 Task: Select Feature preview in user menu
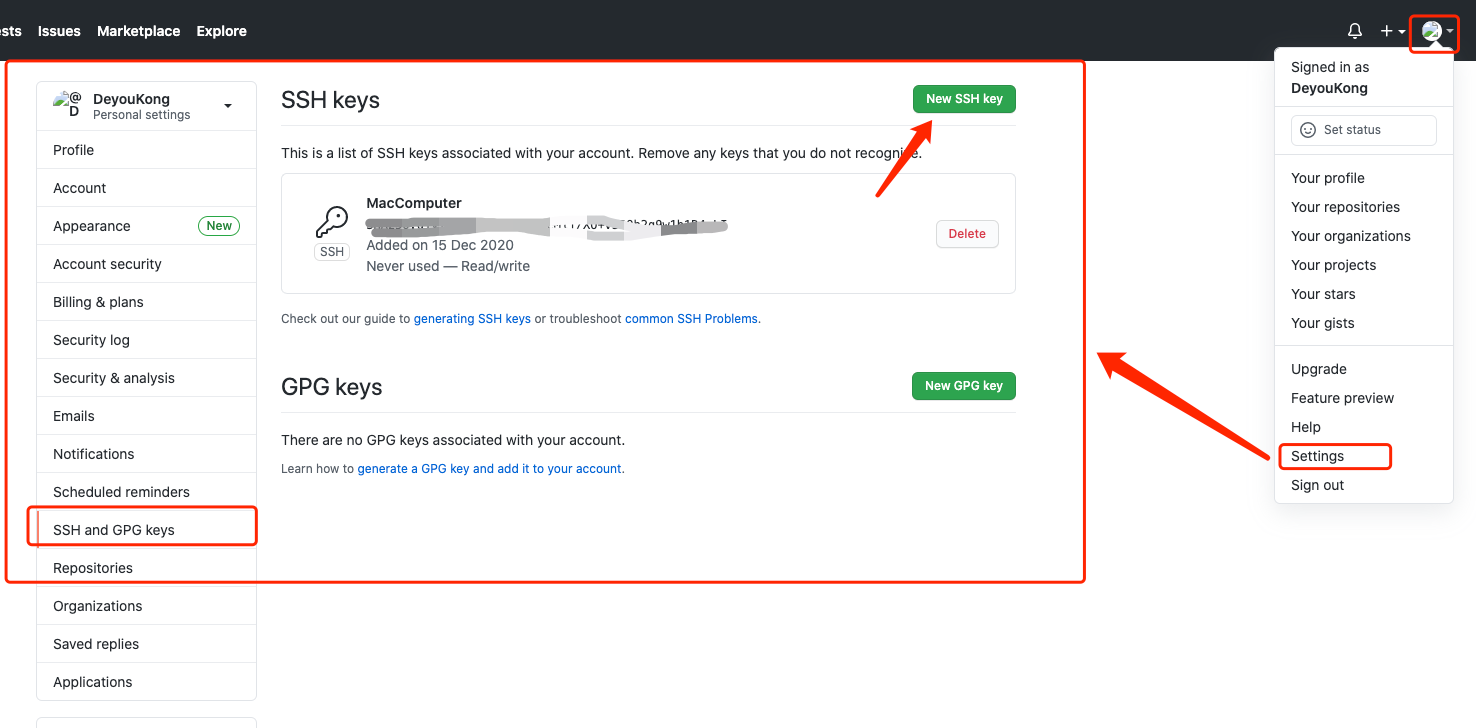click(1363, 398)
